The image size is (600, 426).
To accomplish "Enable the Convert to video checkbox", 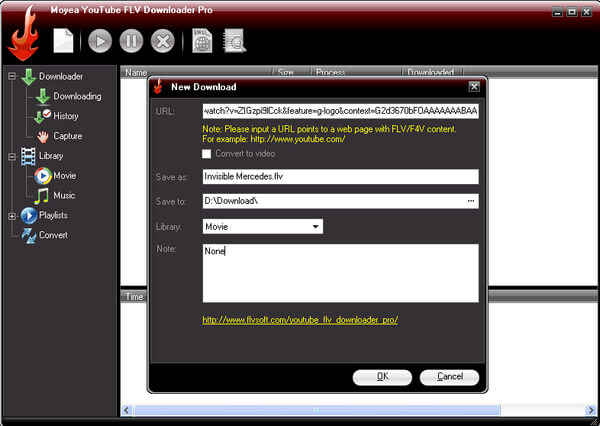I will pyautogui.click(x=207, y=153).
